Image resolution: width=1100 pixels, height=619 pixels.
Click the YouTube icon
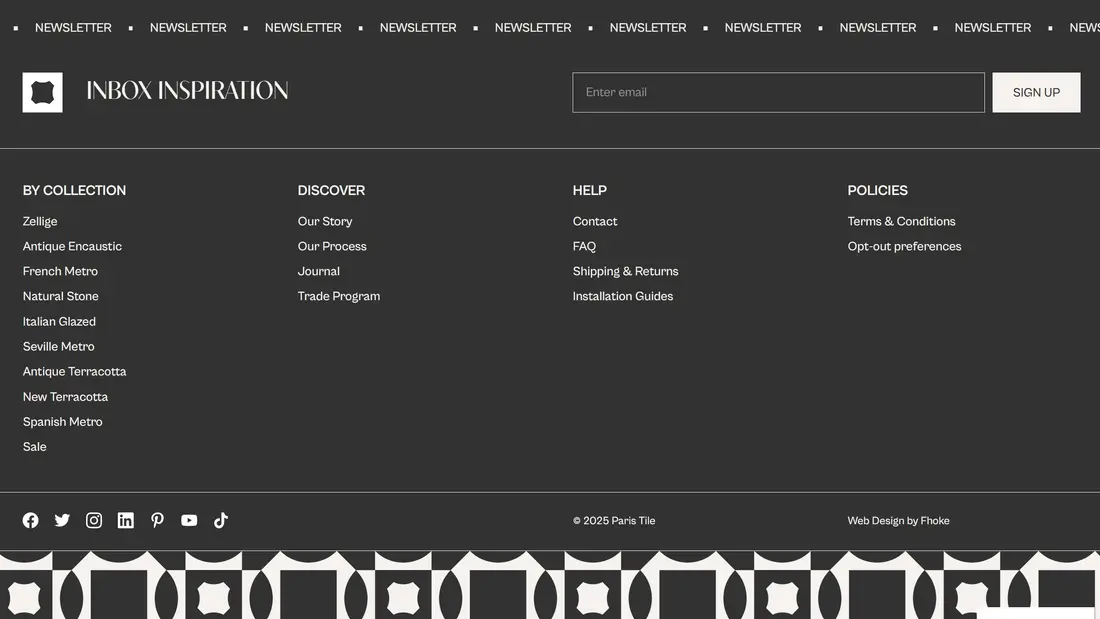pos(189,520)
